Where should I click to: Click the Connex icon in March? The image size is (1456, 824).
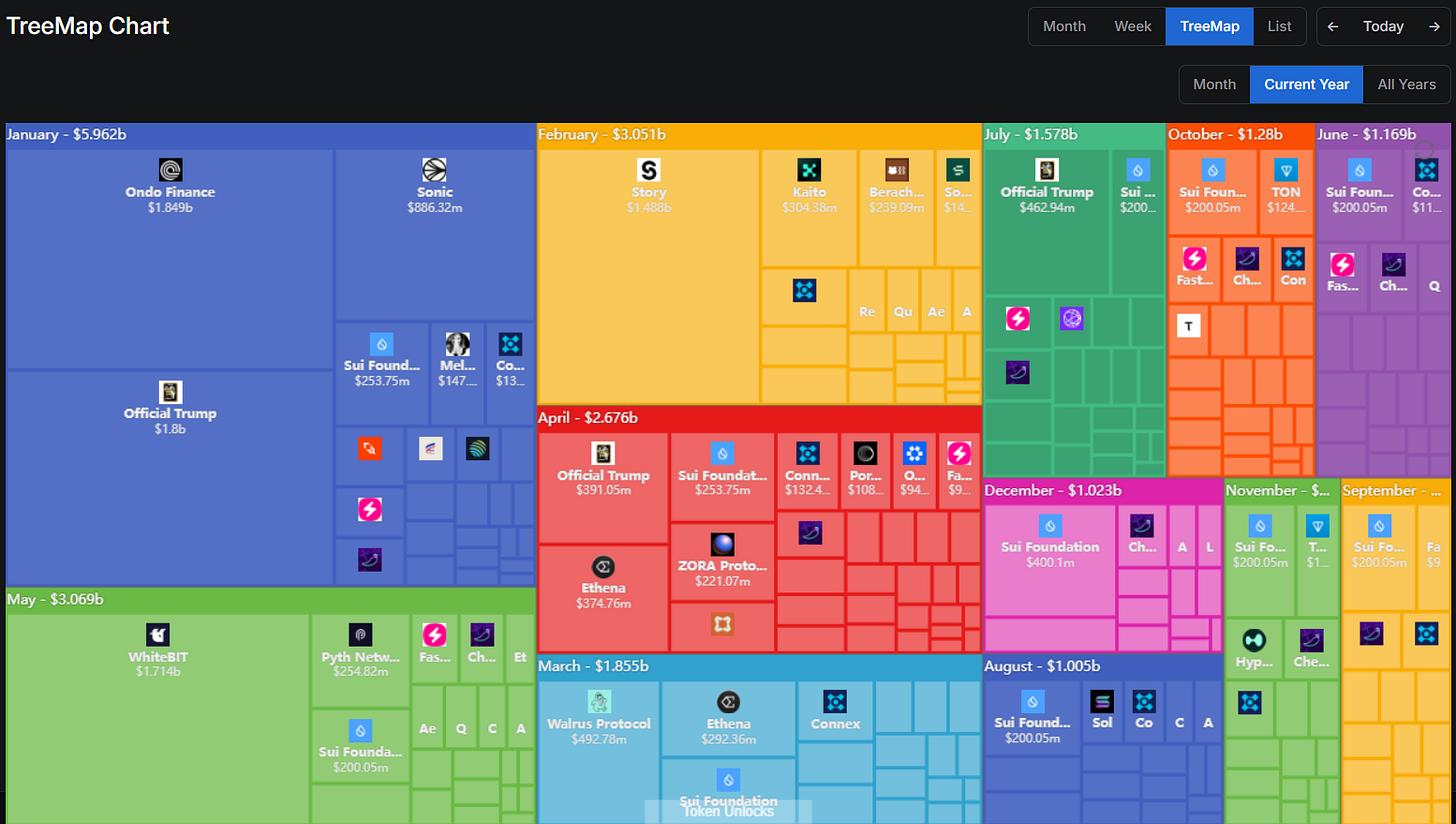pyautogui.click(x=835, y=701)
